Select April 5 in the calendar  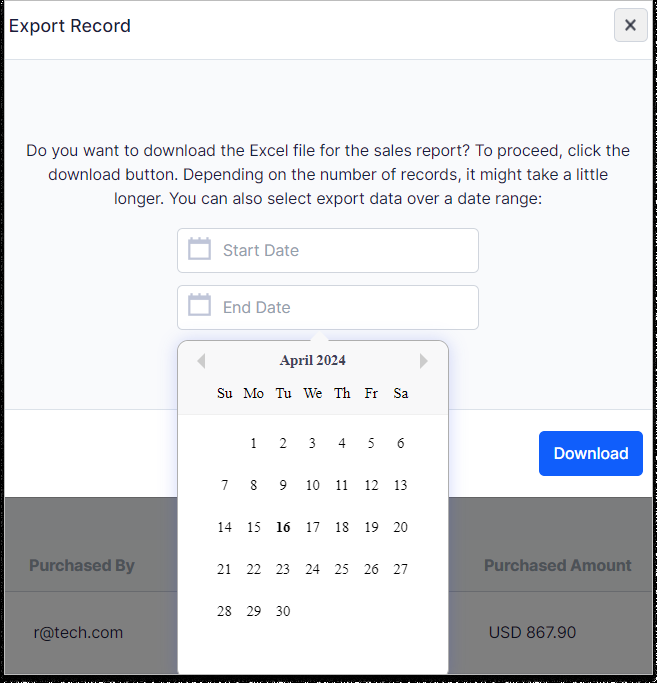point(371,443)
